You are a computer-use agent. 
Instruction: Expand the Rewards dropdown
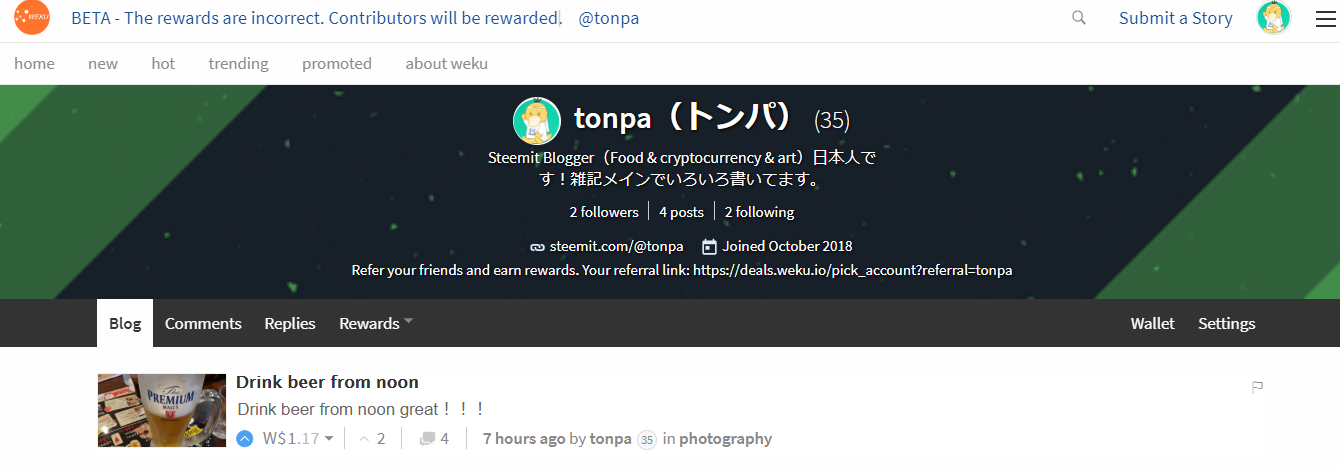click(376, 323)
